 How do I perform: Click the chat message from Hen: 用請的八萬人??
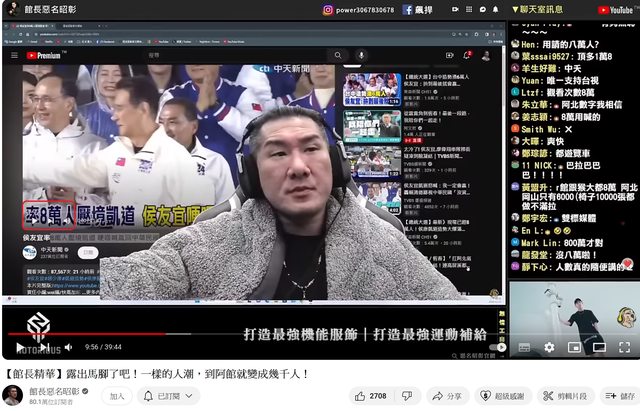pos(556,44)
